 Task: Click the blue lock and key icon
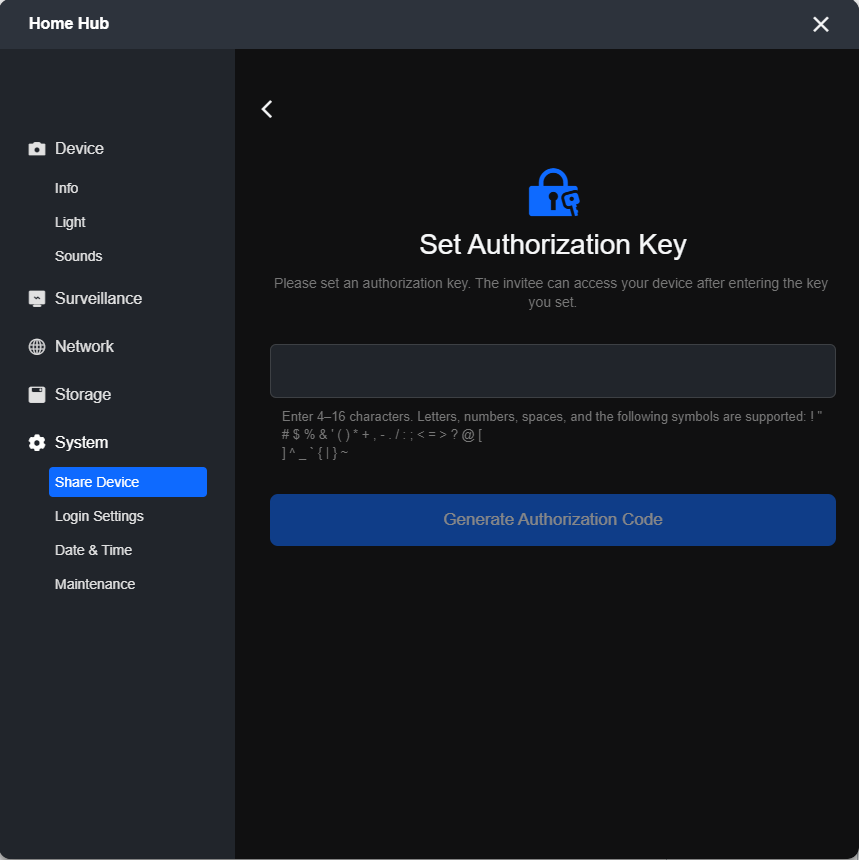click(553, 193)
